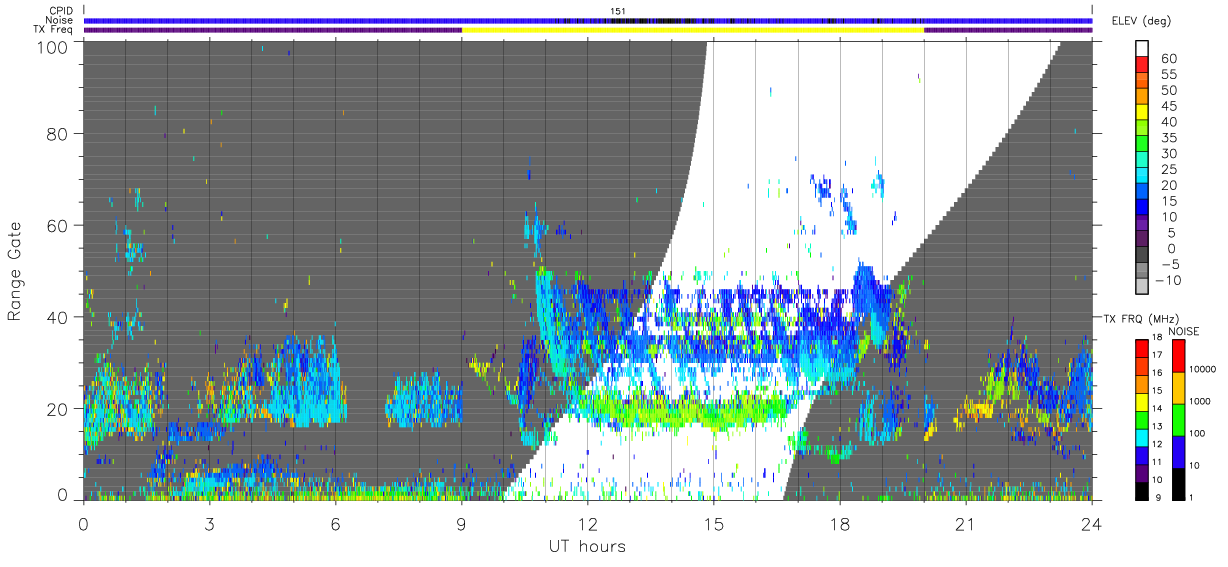This screenshot has width=1228, height=567.
Task: Click the 100 label on the NOISE color bar
Action: (x=1198, y=434)
